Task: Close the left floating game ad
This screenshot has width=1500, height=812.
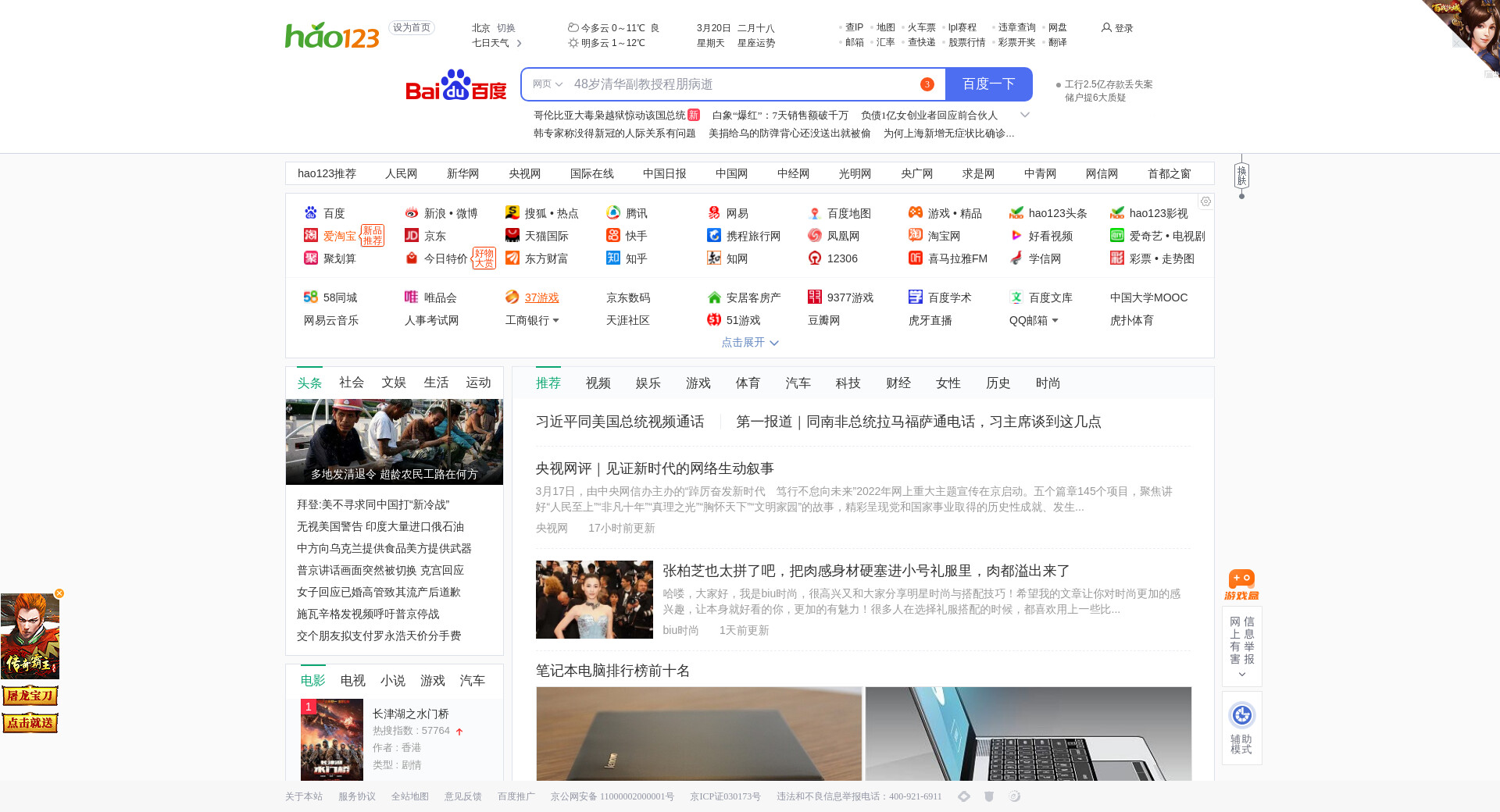Action: (x=59, y=593)
